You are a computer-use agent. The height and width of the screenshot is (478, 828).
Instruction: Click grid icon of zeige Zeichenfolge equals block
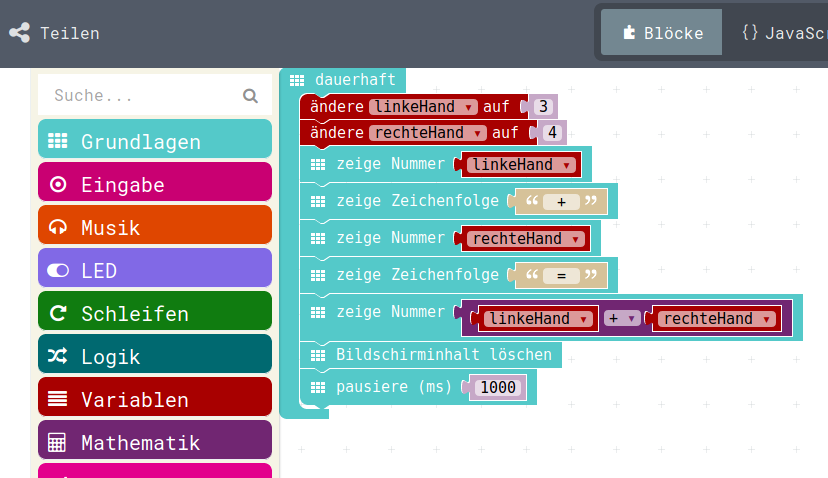tap(318, 276)
